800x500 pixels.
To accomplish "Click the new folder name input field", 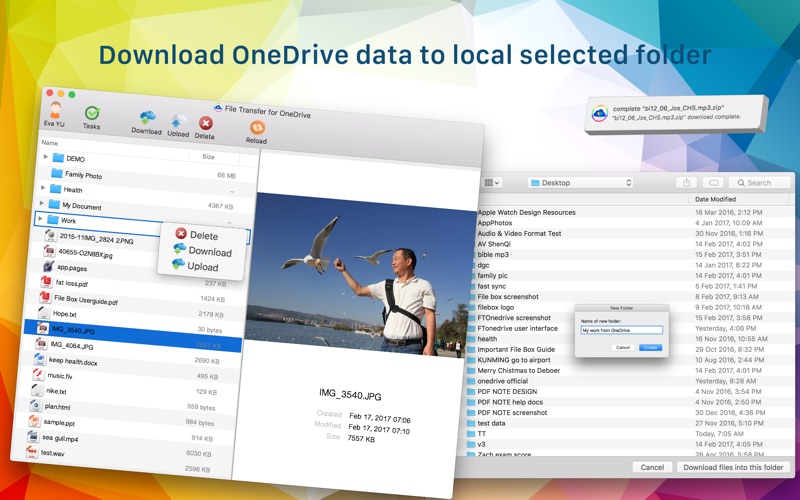I will click(x=622, y=330).
